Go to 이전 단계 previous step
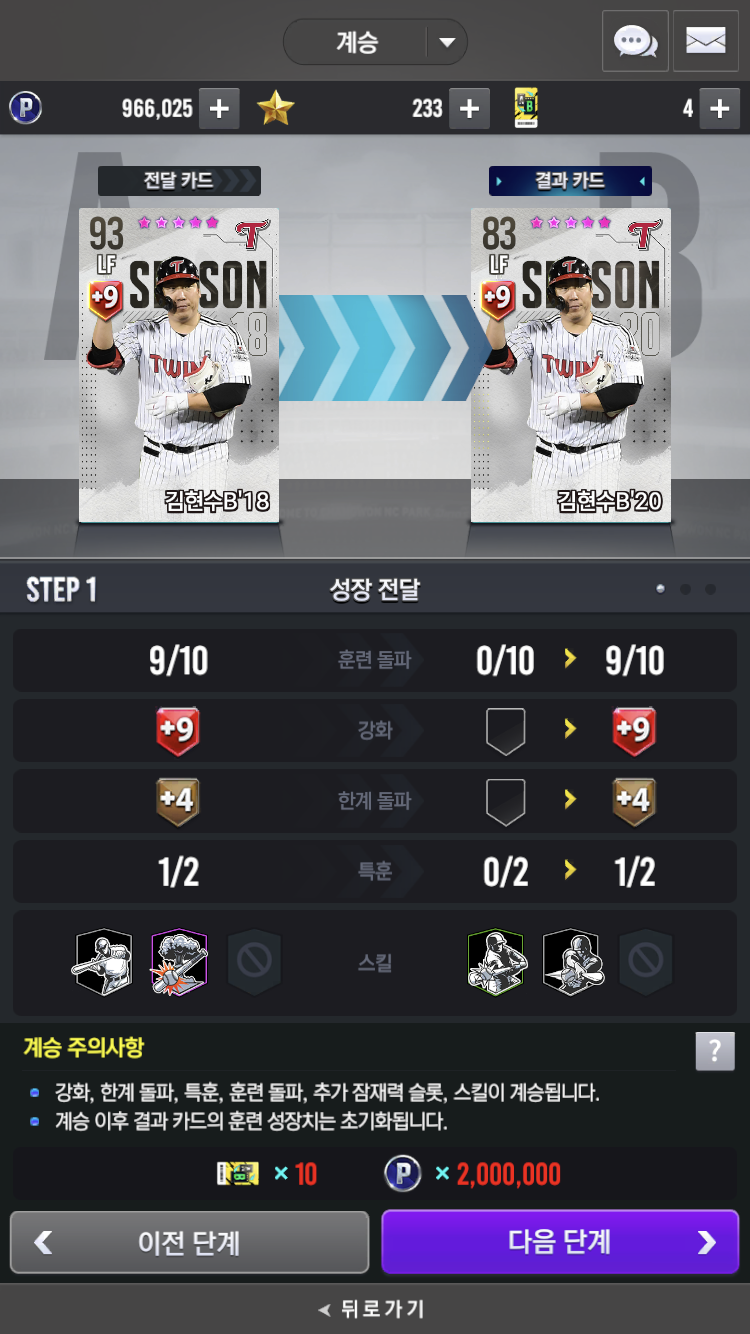 tap(190, 1242)
